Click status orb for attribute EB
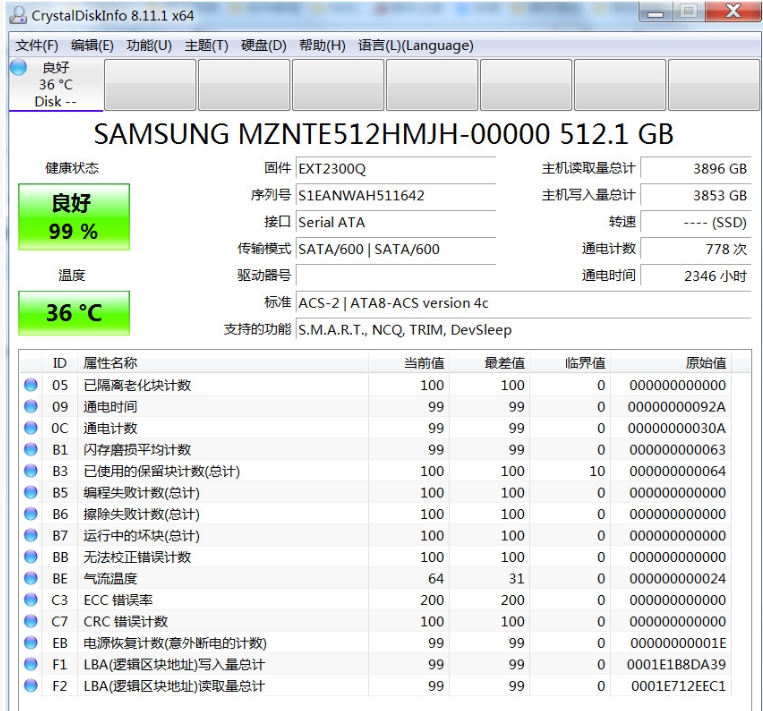Screen dimensions: 763x711 point(31,643)
